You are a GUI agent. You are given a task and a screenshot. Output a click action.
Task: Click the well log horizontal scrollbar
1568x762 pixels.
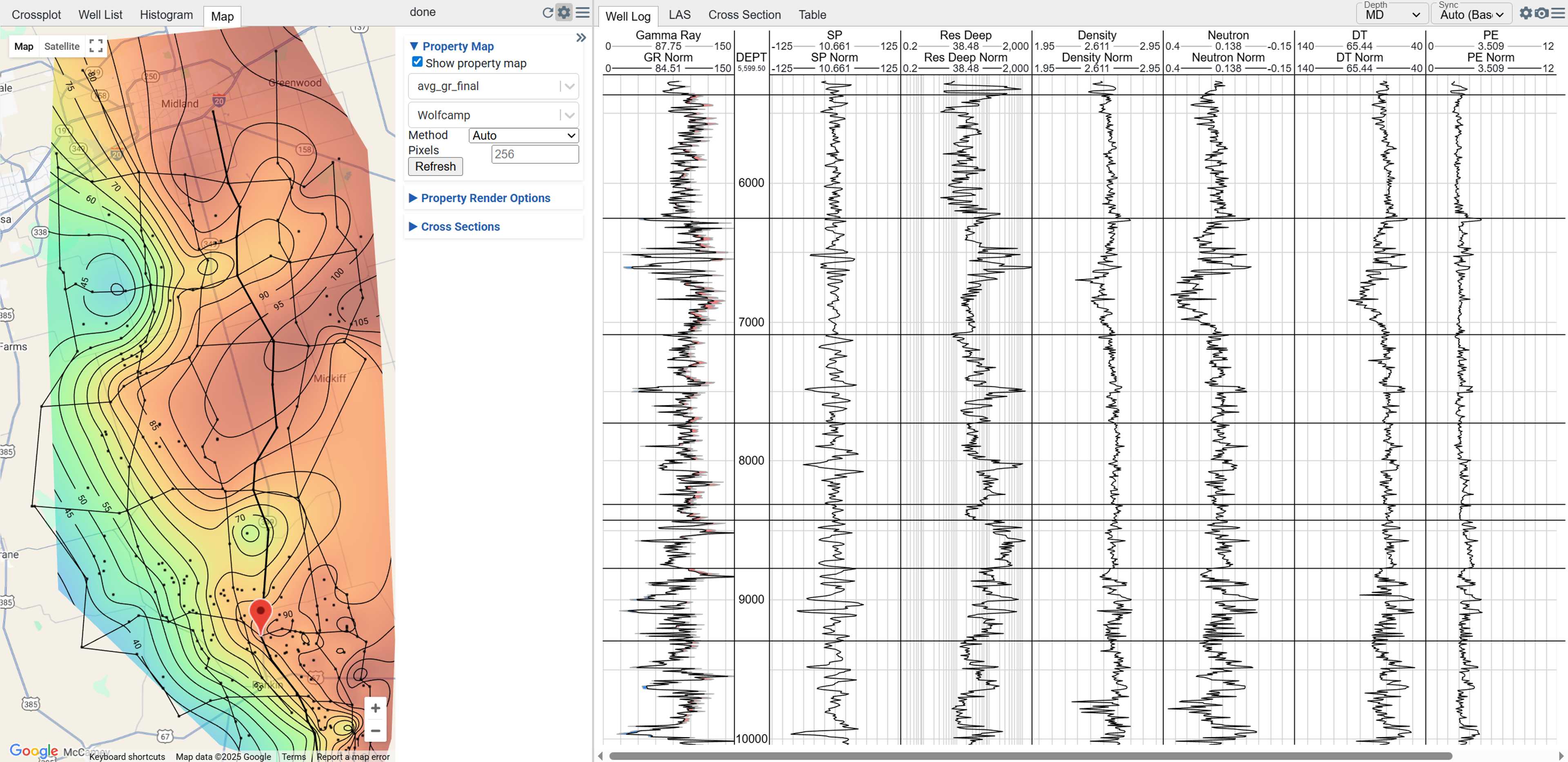pyautogui.click(x=1030, y=756)
